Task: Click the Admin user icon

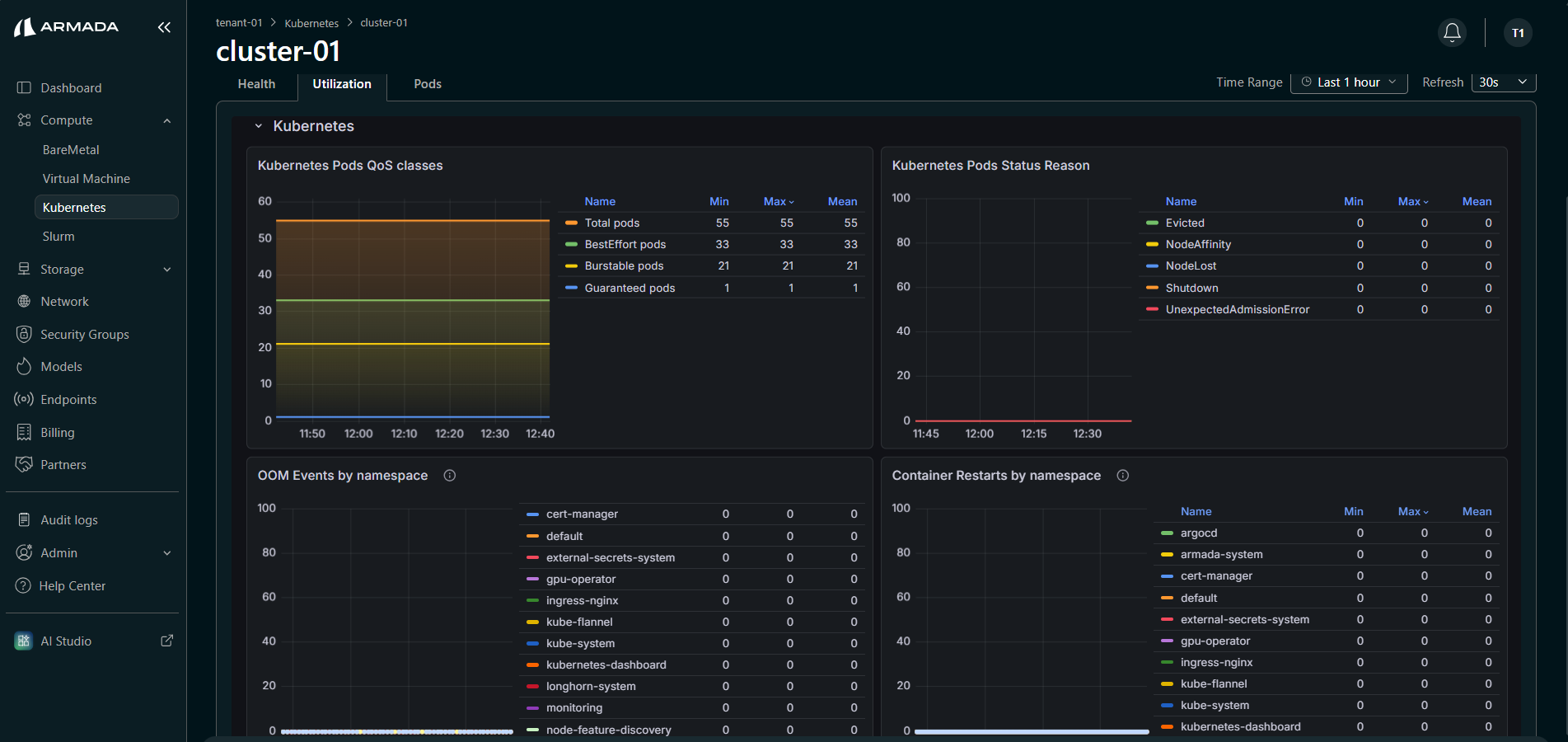Action: pyautogui.click(x=24, y=552)
